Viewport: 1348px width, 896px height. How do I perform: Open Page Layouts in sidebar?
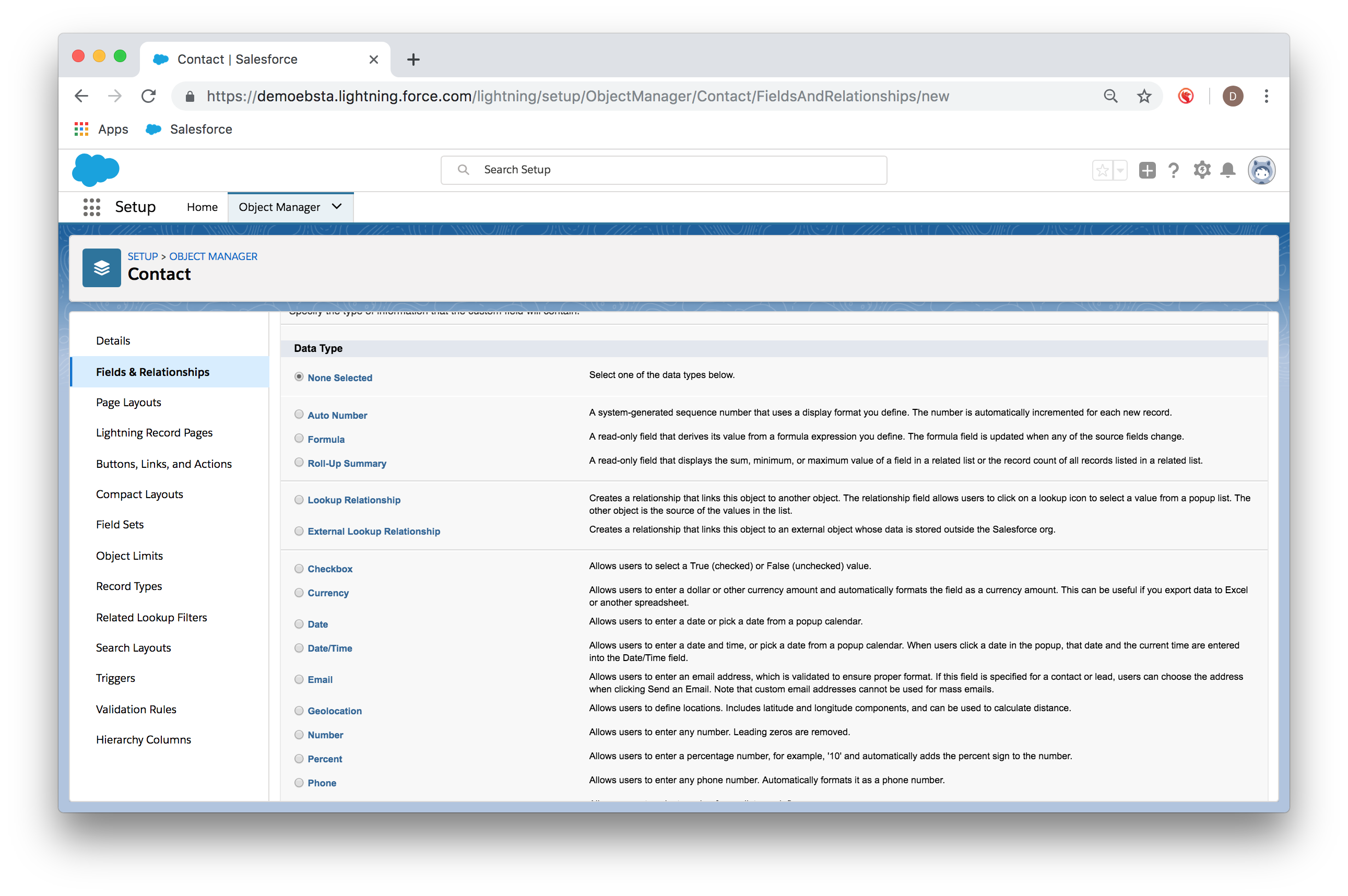(x=128, y=402)
